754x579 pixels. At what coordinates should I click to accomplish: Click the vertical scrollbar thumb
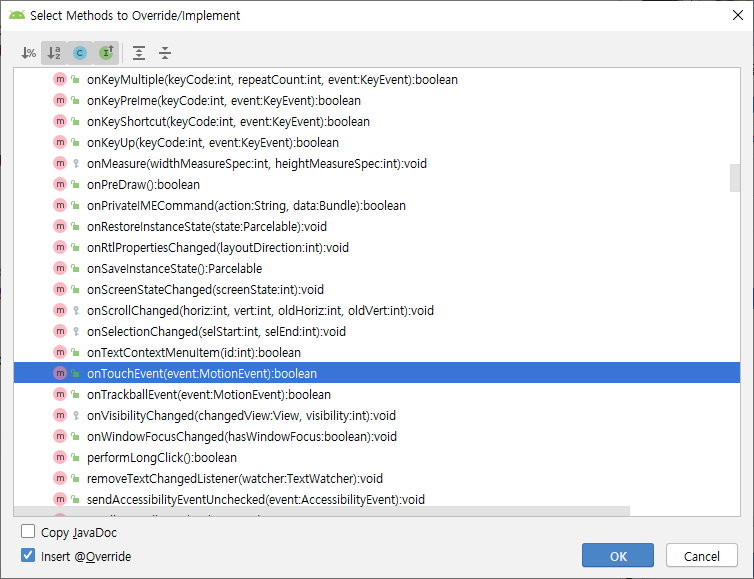click(x=735, y=178)
